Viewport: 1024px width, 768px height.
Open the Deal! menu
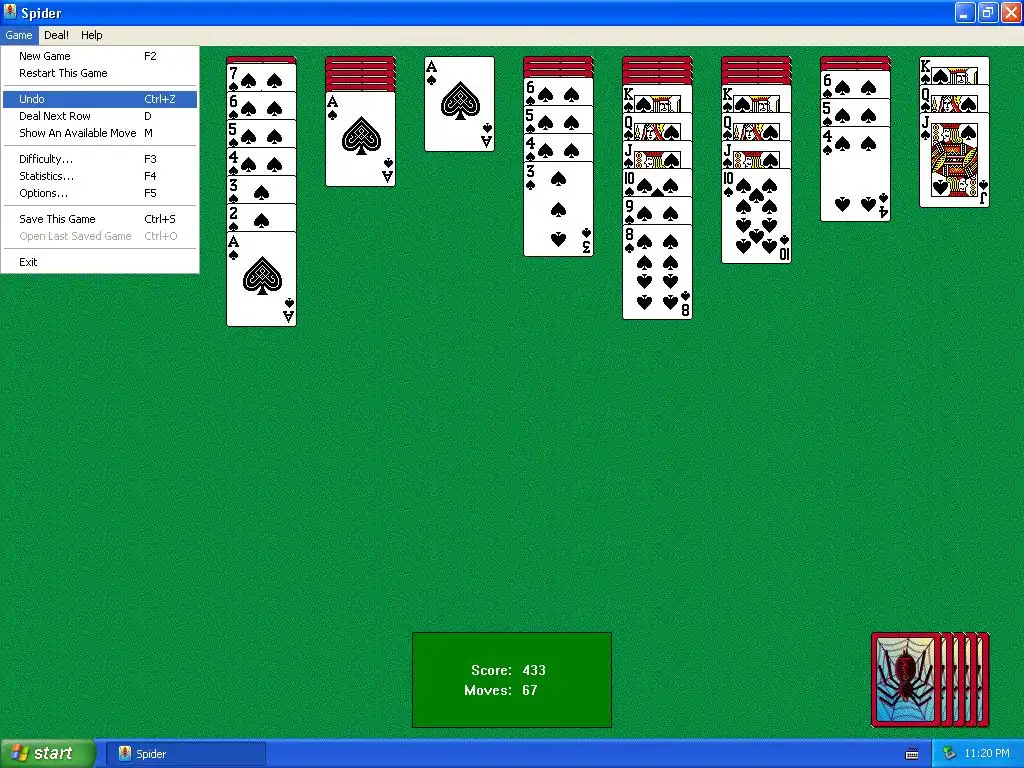(56, 35)
